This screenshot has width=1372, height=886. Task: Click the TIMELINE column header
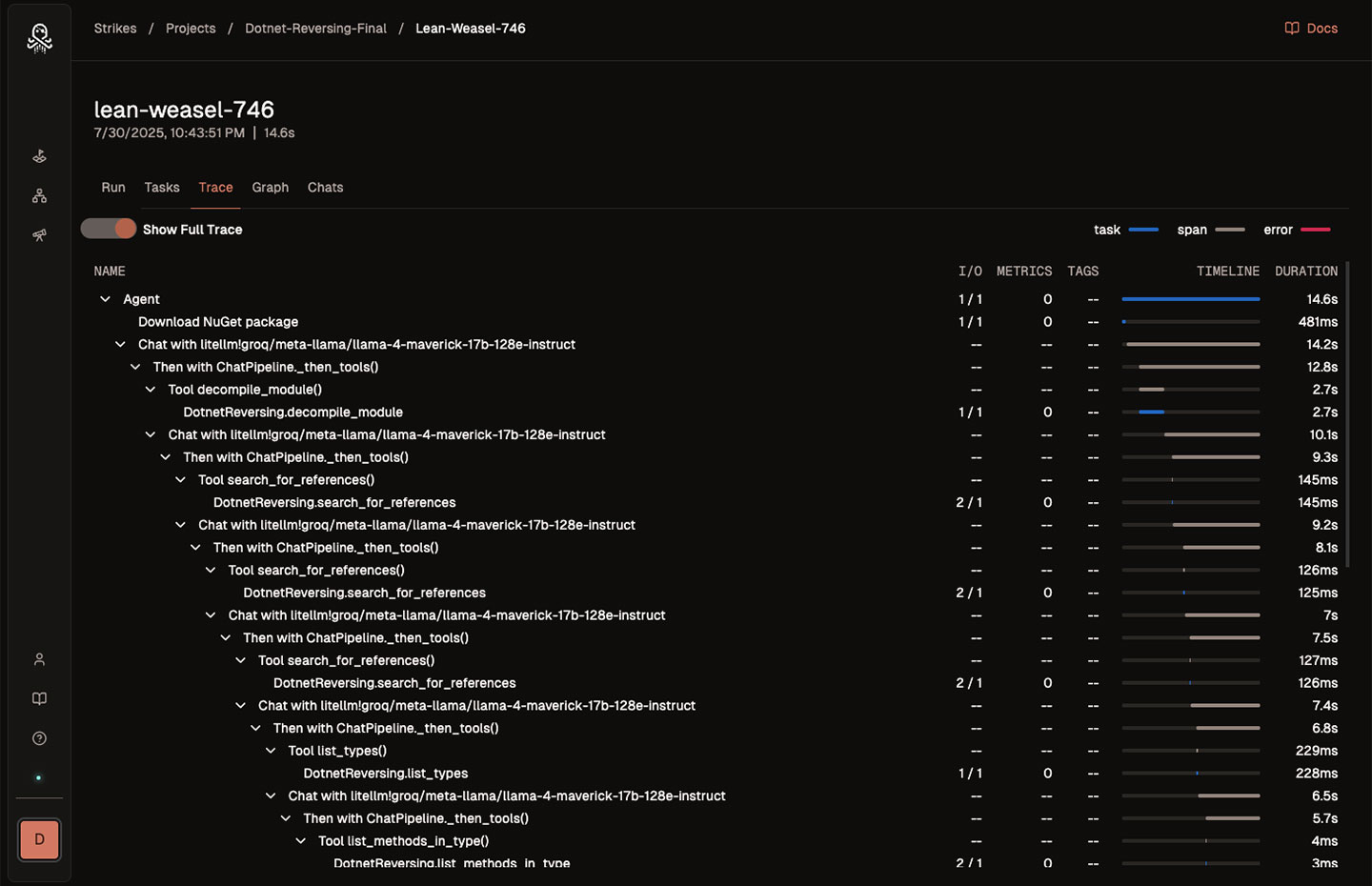tap(1228, 272)
